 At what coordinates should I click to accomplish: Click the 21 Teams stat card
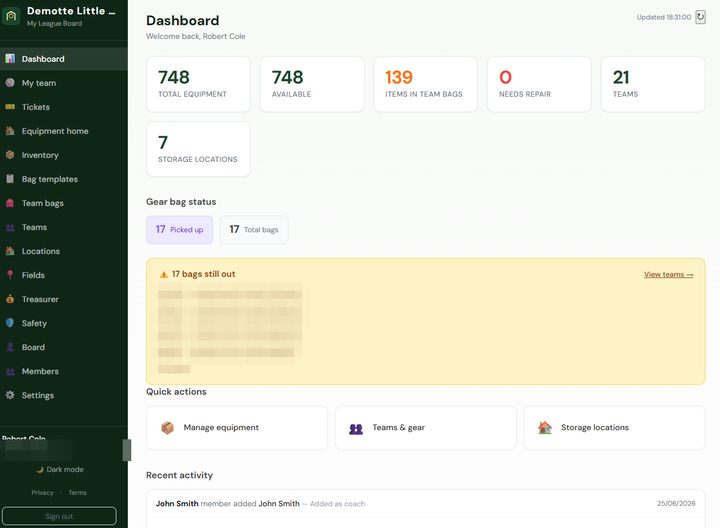pos(653,84)
